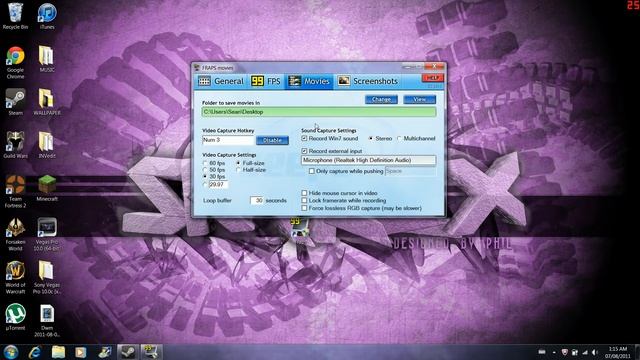This screenshot has width=640, height=360.
Task: Enable Force lossless RGB capture
Action: coord(304,208)
